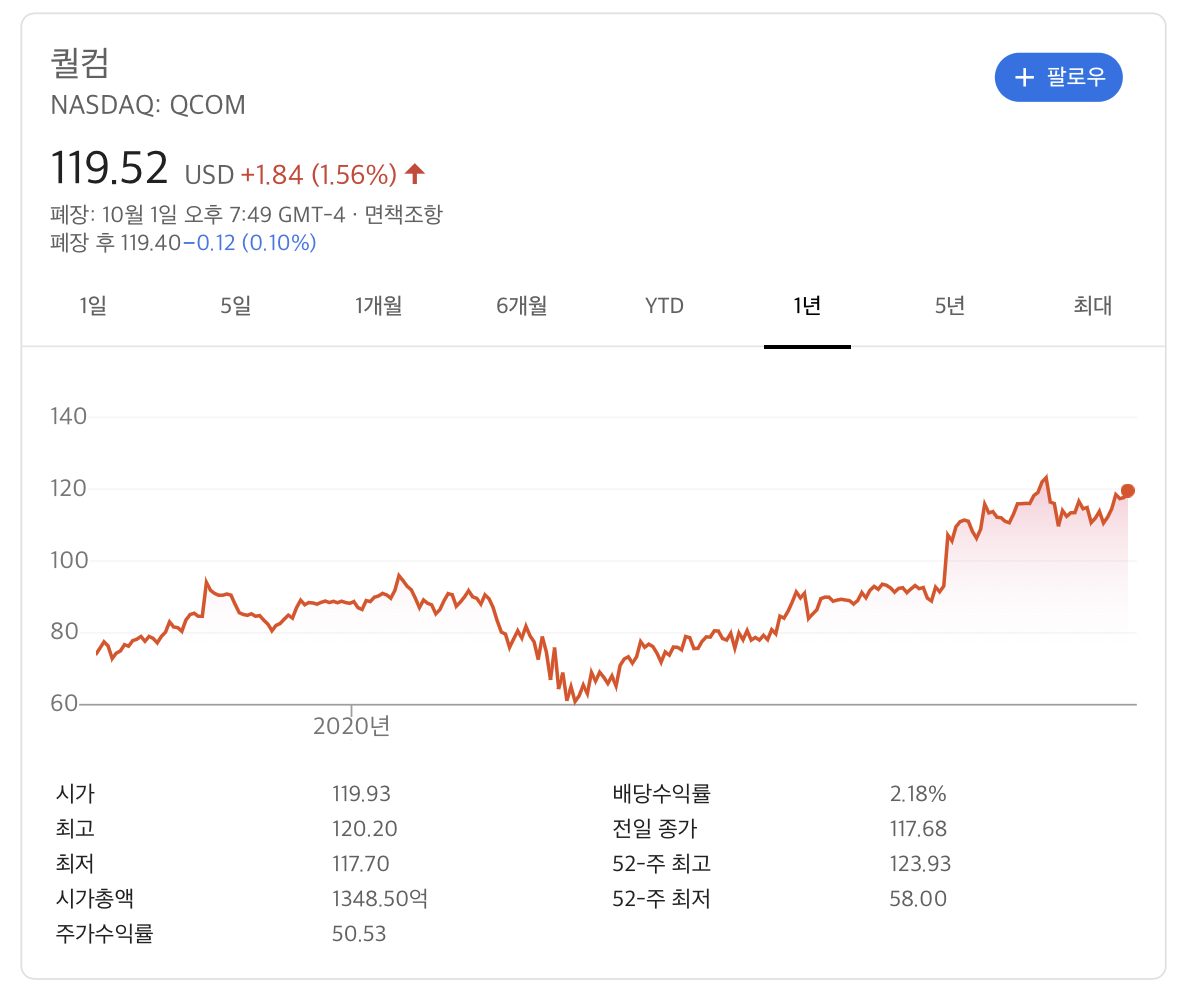Image resolution: width=1195 pixels, height=1007 pixels.
Task: Click the 주가수익률 label
Action: [104, 934]
